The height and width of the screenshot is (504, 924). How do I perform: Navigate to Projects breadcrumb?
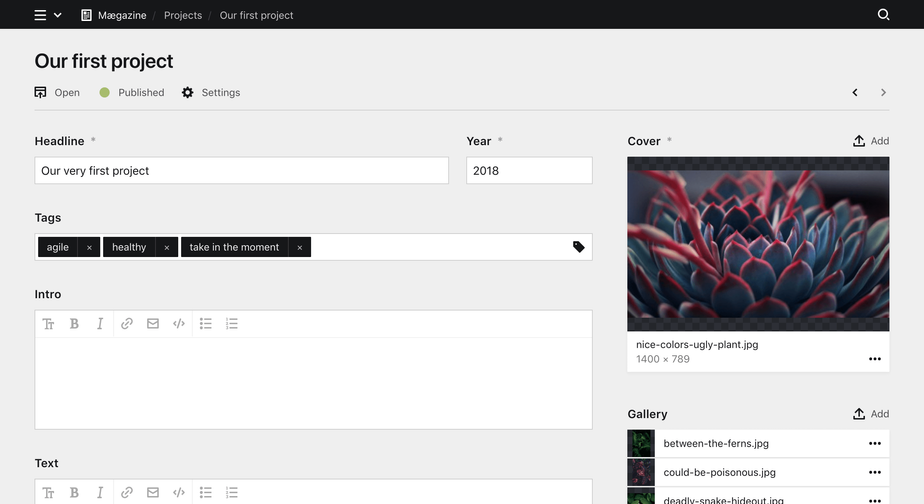(x=183, y=15)
